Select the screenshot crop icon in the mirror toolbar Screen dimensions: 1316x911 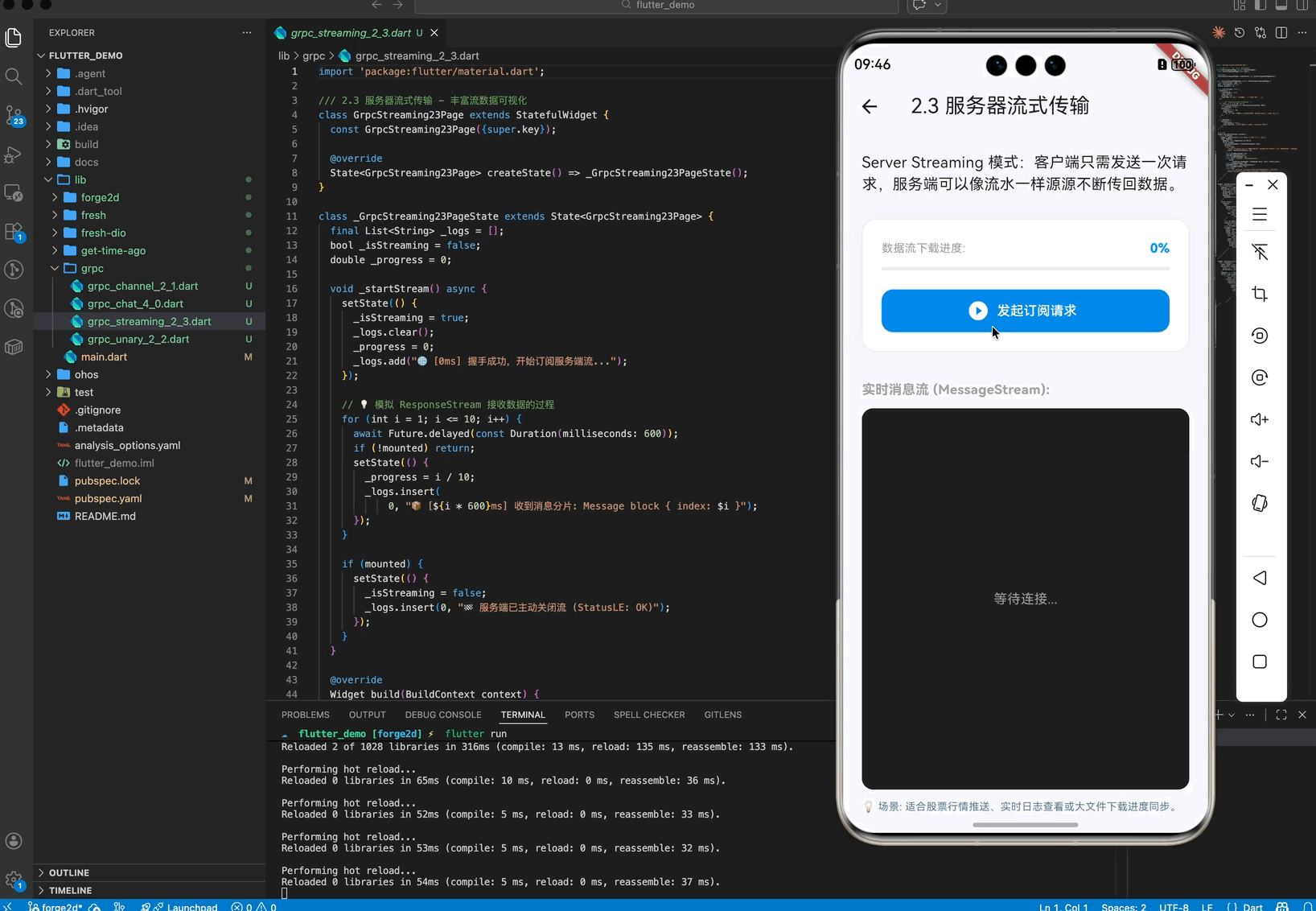(x=1259, y=294)
